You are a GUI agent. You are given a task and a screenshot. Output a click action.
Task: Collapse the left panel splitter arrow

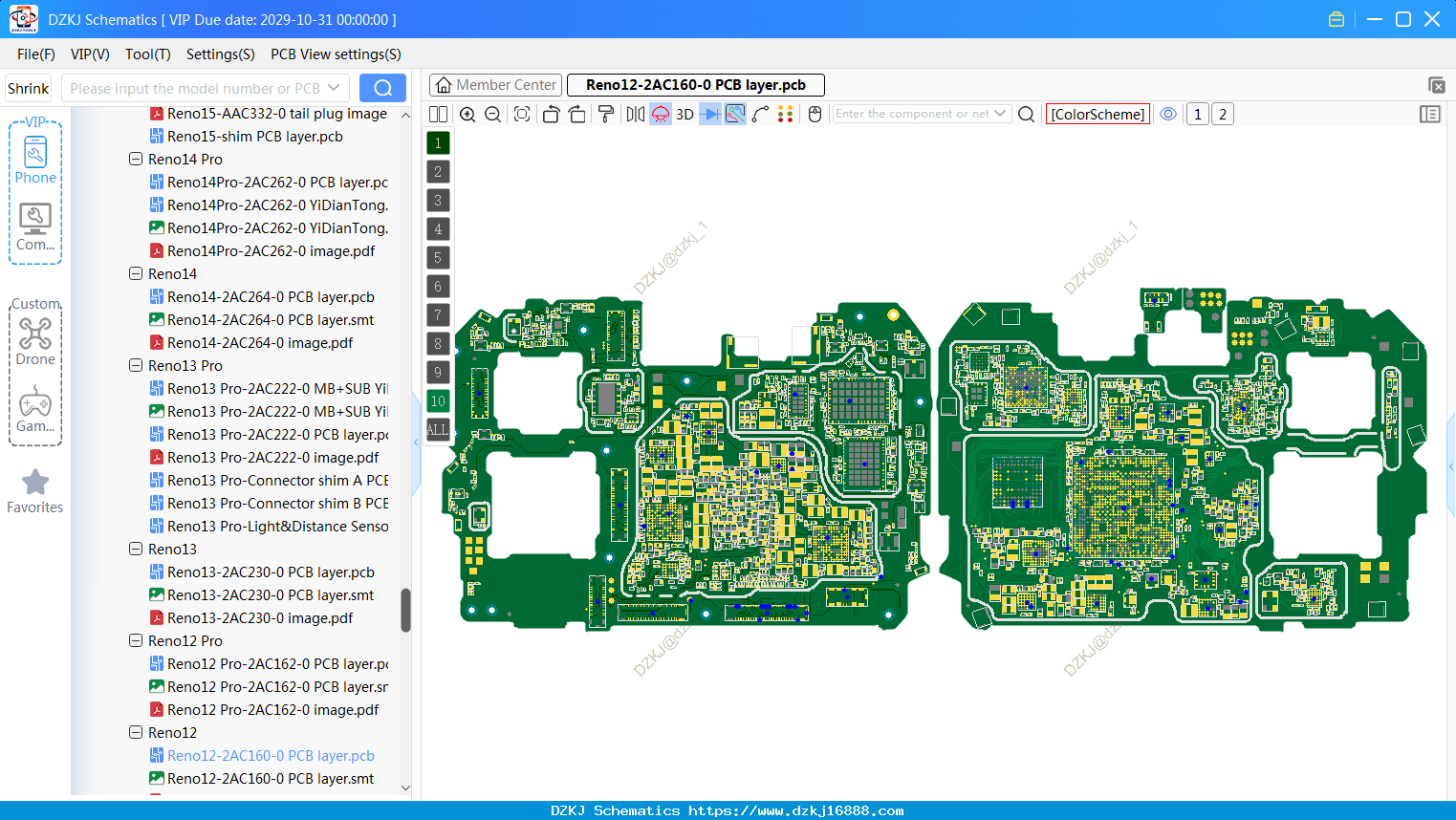(x=416, y=442)
